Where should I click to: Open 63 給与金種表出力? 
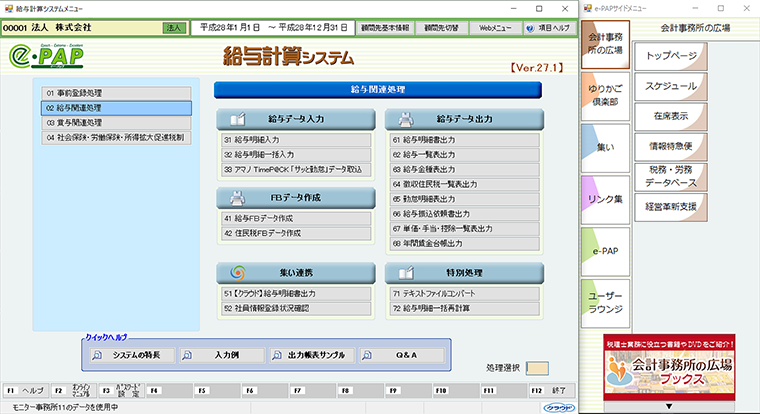[x=465, y=170]
